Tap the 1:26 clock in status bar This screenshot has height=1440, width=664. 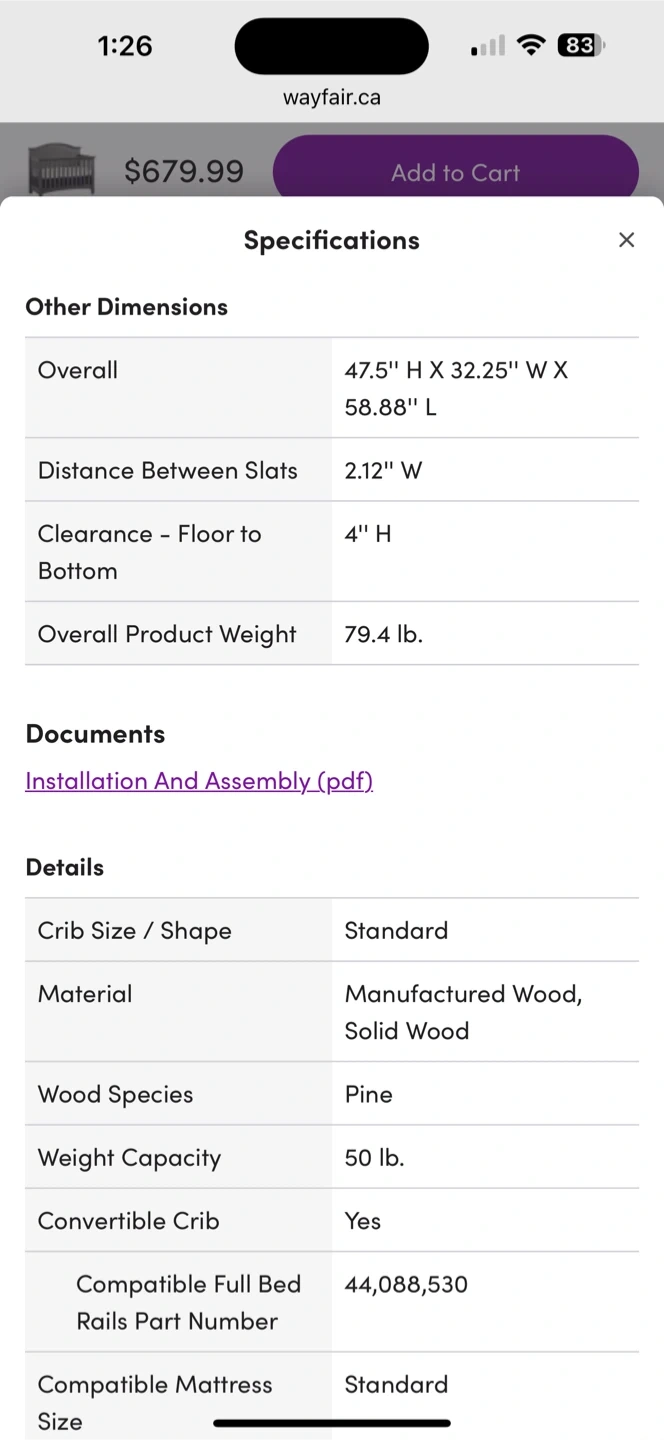[125, 46]
